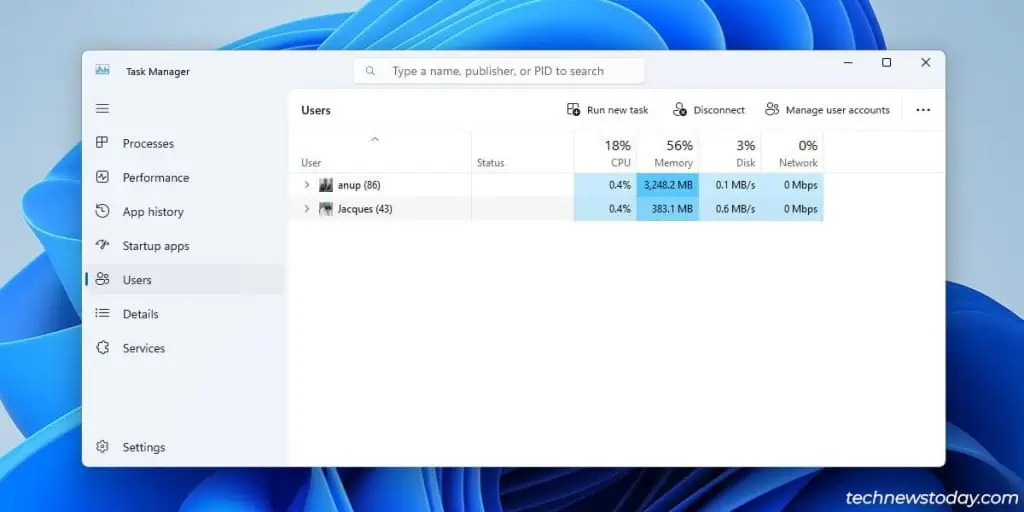Click anup's 0 Mbps network cell

coord(792,185)
